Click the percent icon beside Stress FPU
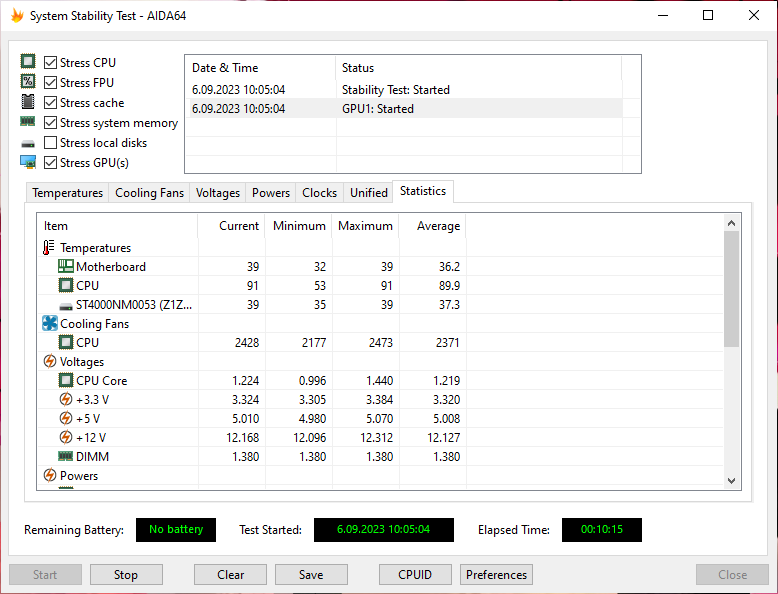778x594 pixels. (28, 81)
